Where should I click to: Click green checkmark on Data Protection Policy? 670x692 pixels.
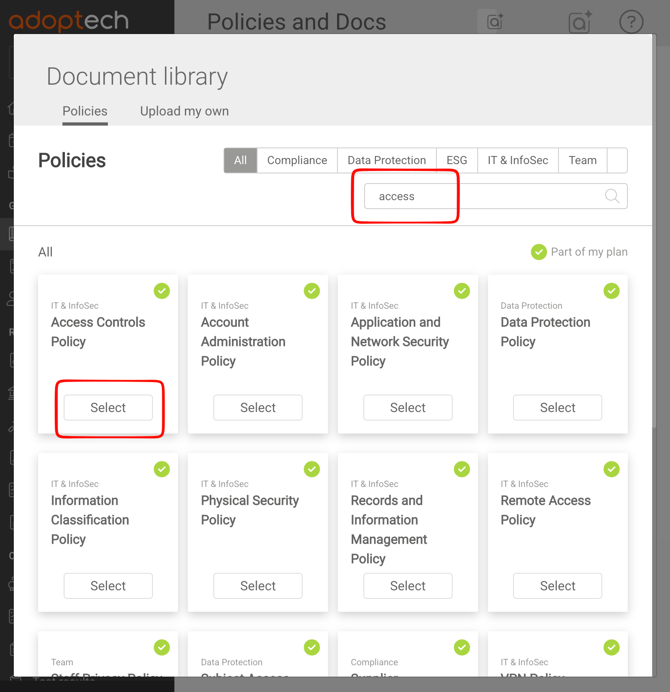[x=611, y=291]
